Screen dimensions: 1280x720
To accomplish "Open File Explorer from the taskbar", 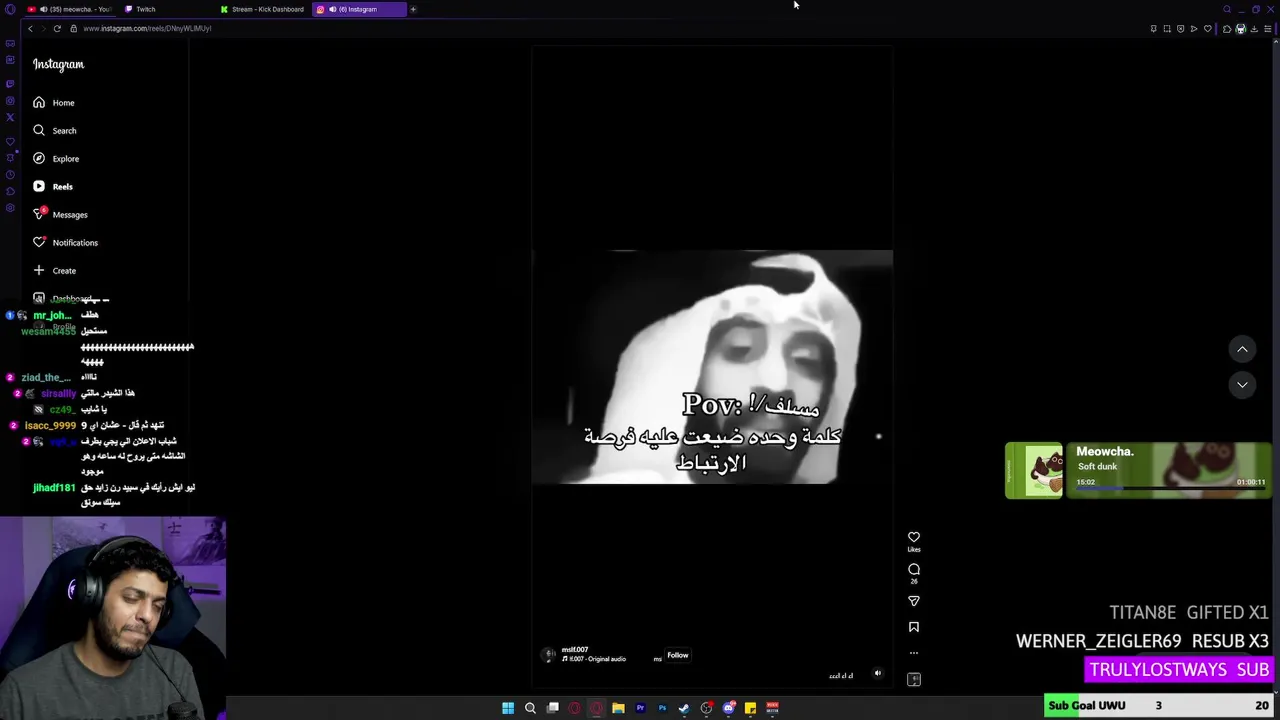I will pos(618,708).
